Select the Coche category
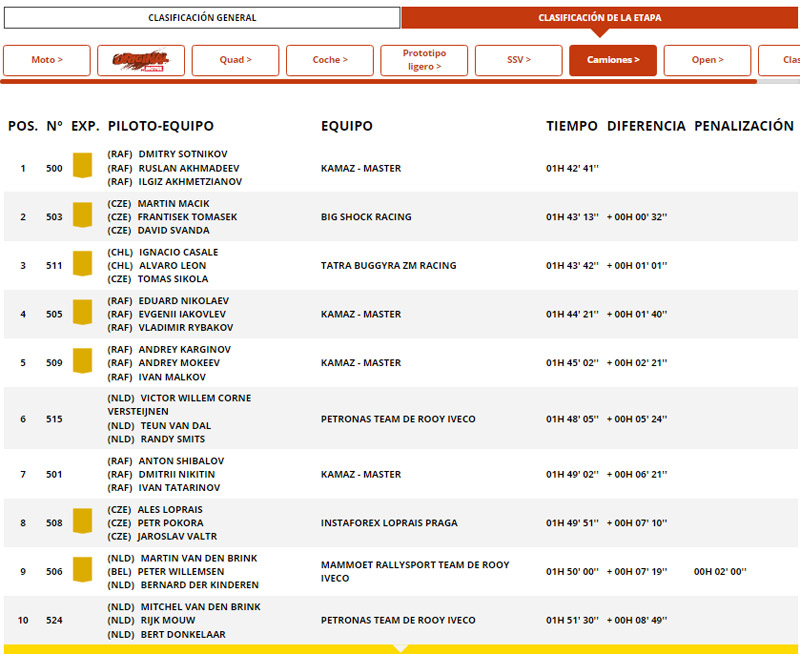 [329, 60]
